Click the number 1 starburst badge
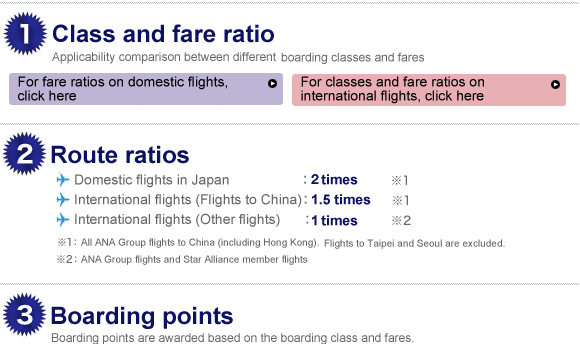The image size is (580, 361). [x=25, y=33]
